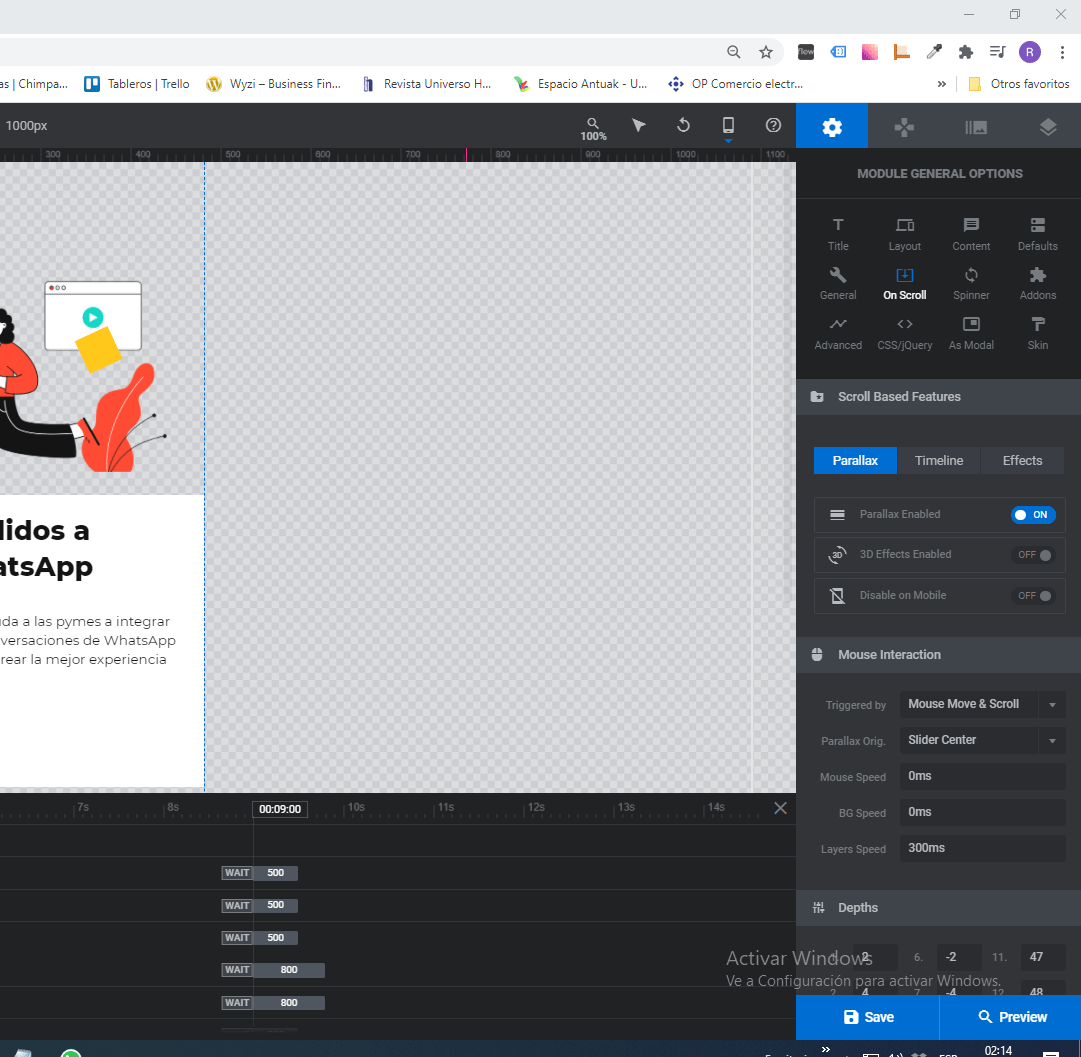1081x1057 pixels.
Task: Open the device size mobile icon
Action: point(728,125)
